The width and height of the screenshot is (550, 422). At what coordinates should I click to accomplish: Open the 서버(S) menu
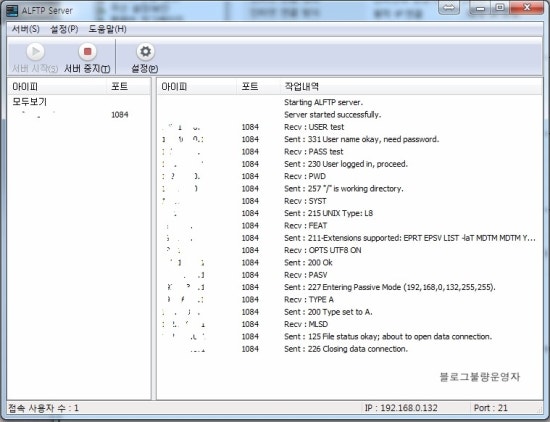pos(26,29)
